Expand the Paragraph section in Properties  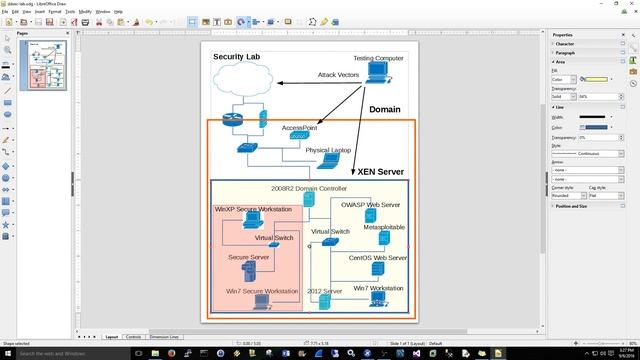565,53
